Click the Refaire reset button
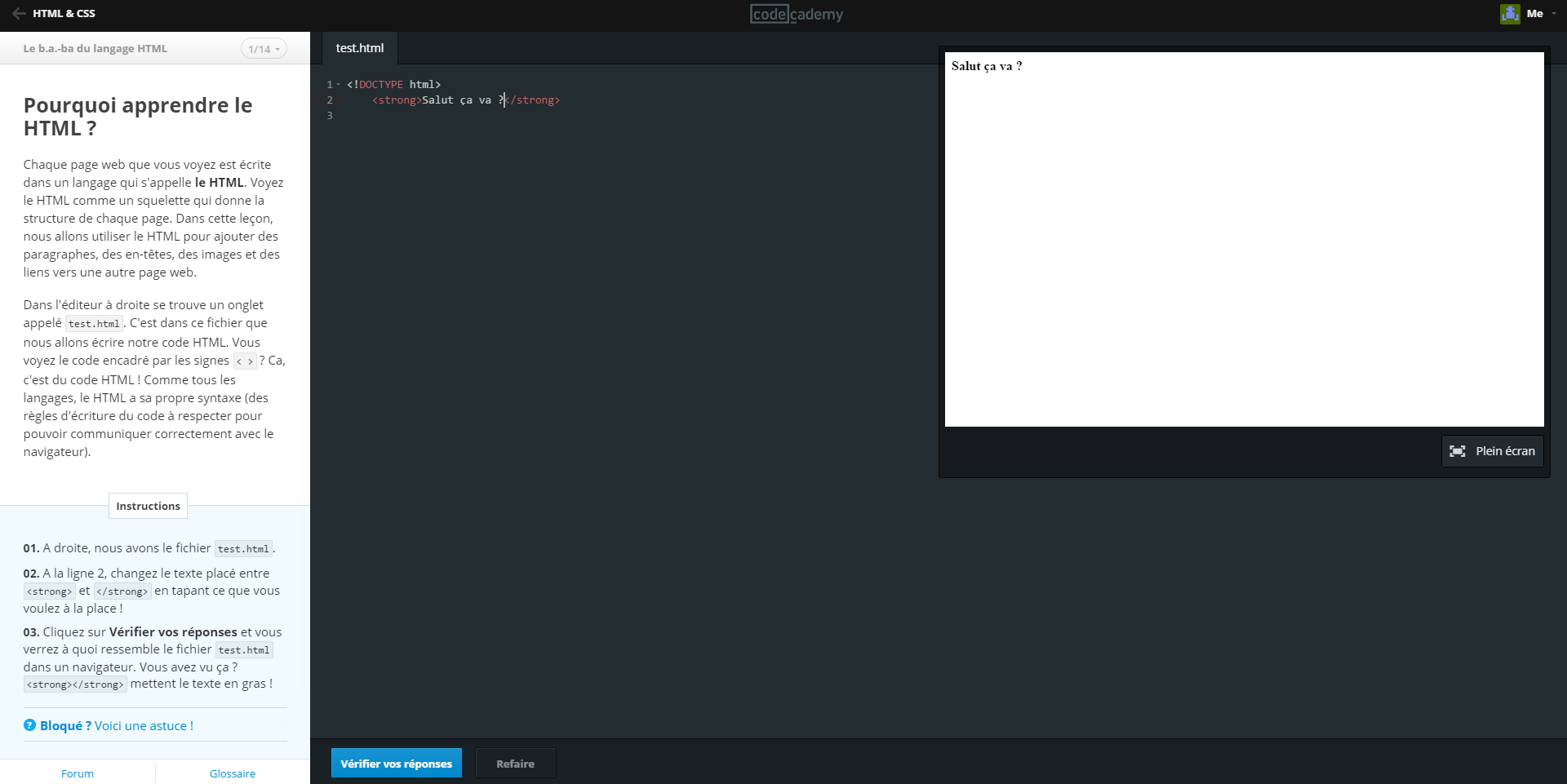 [x=515, y=764]
